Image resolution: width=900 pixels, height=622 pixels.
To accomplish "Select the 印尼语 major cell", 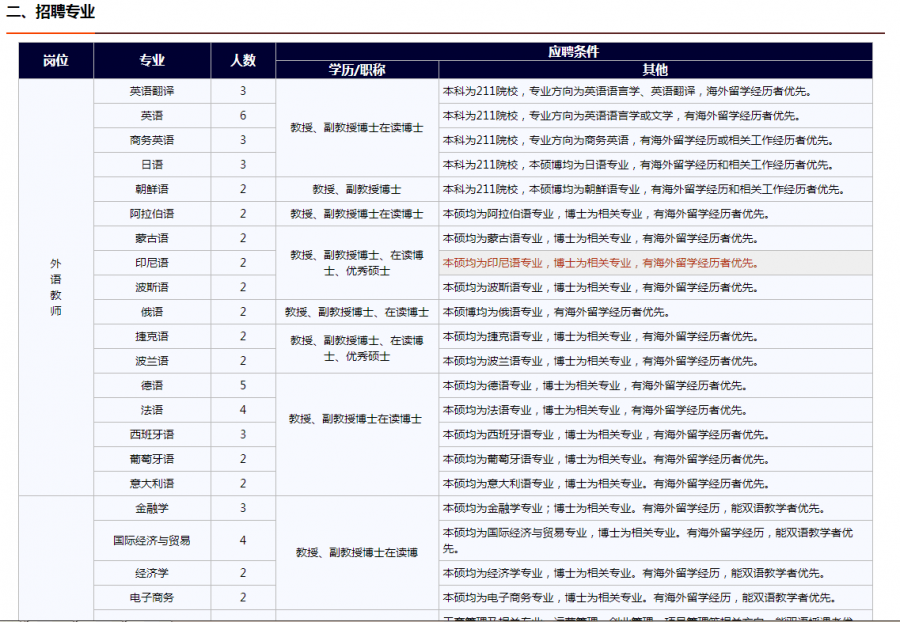I will pyautogui.click(x=152, y=263).
